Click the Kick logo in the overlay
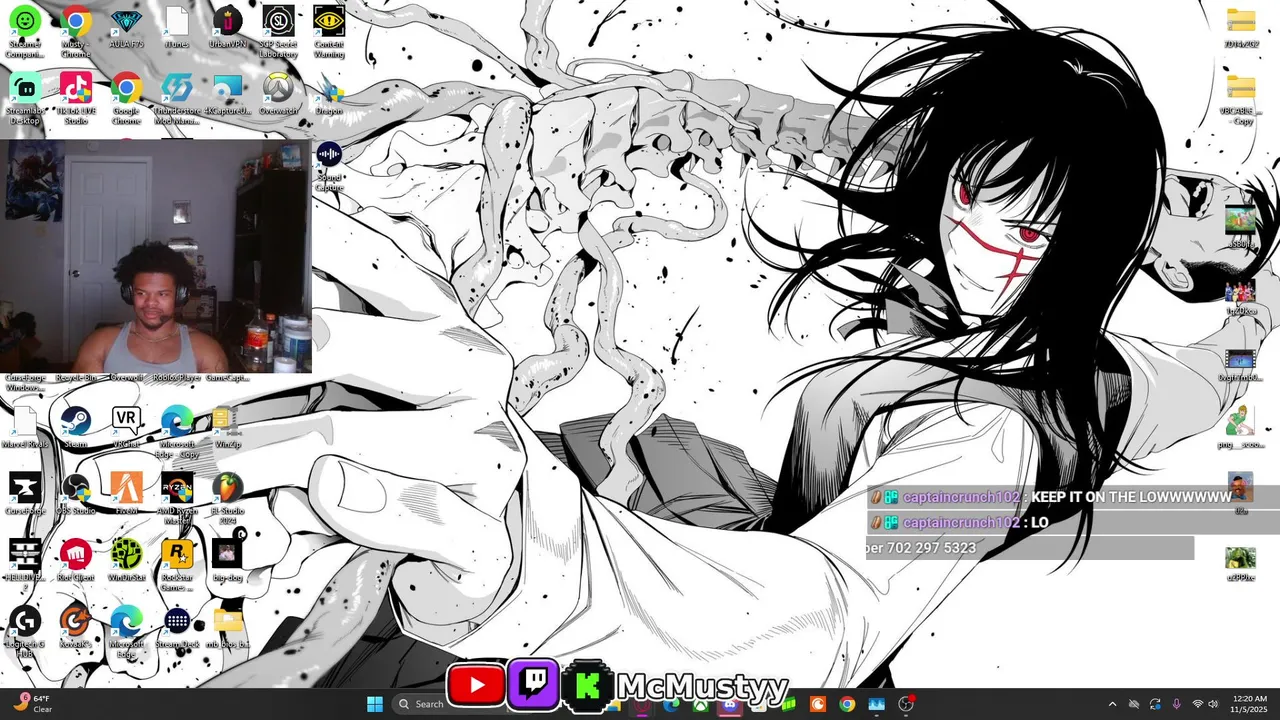The width and height of the screenshot is (1280, 720). (x=586, y=686)
